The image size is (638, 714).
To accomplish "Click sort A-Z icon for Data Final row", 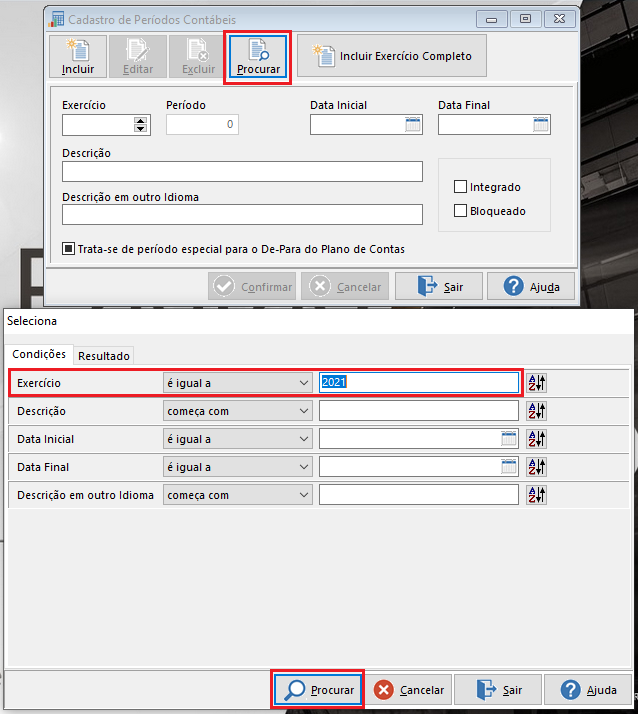I will 536,467.
